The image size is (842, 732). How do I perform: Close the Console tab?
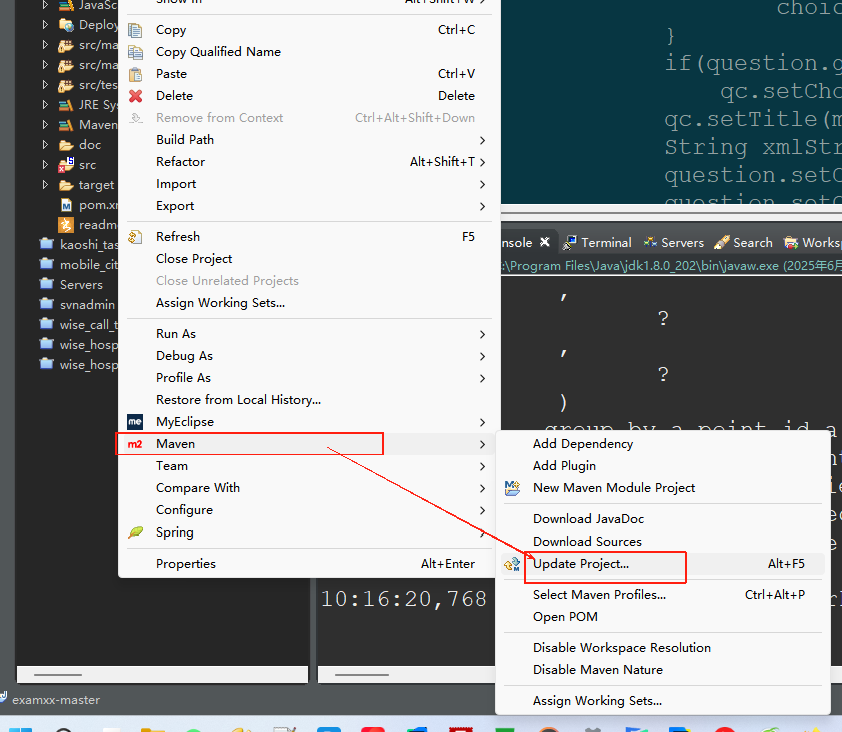545,242
